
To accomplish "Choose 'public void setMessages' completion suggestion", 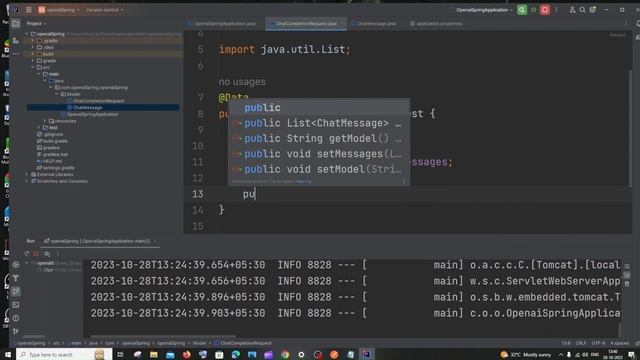I will coord(319,154).
